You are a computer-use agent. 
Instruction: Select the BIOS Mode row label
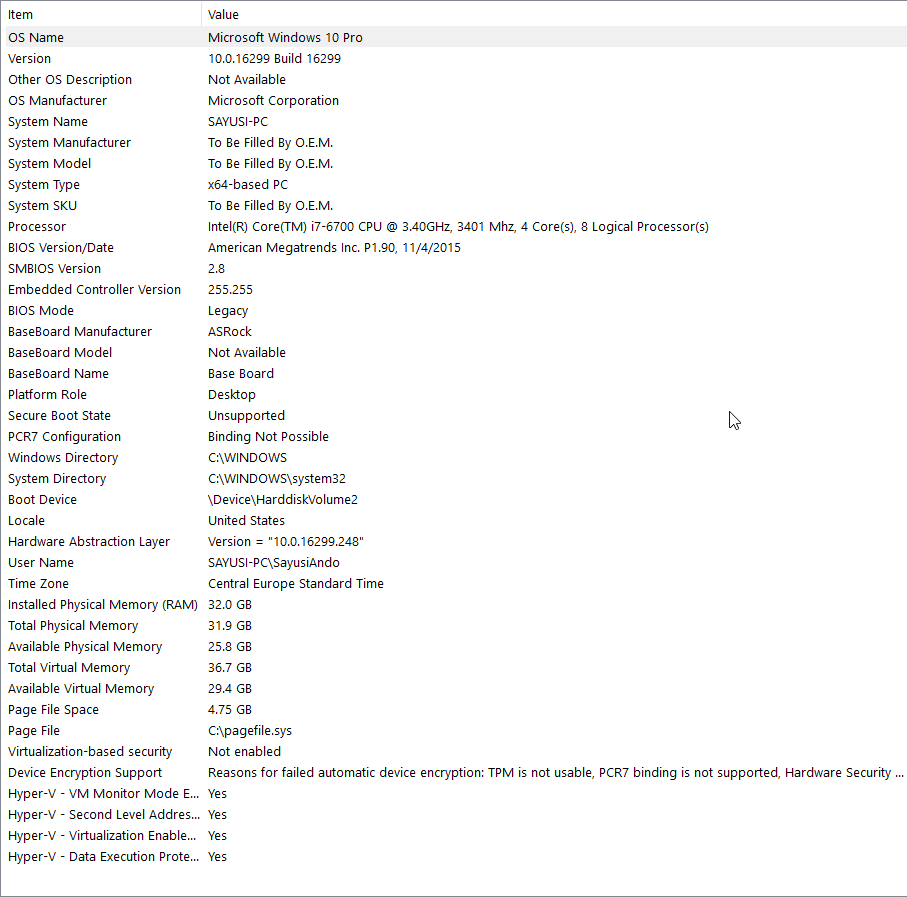pyautogui.click(x=41, y=311)
